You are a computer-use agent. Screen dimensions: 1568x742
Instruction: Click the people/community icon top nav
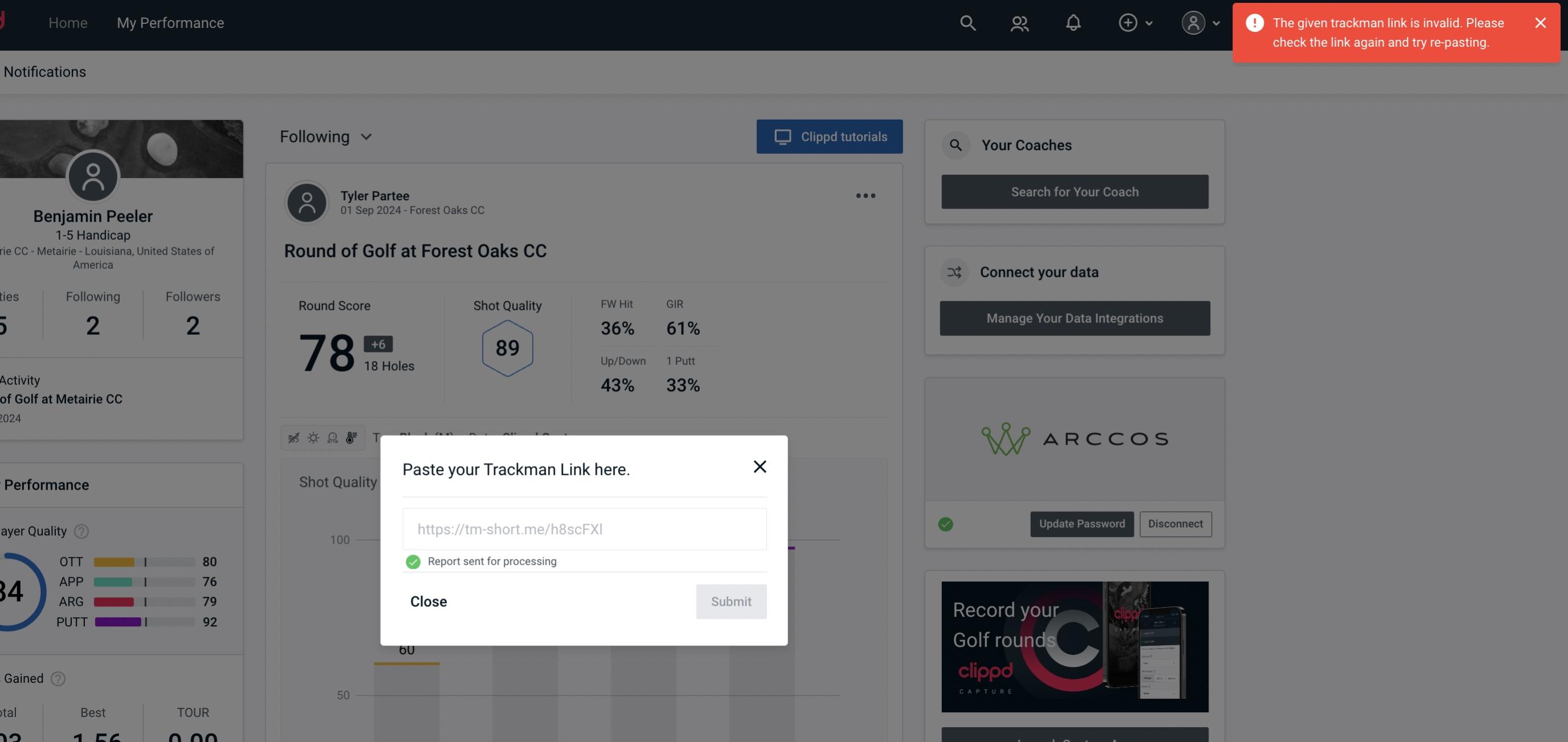1019,22
